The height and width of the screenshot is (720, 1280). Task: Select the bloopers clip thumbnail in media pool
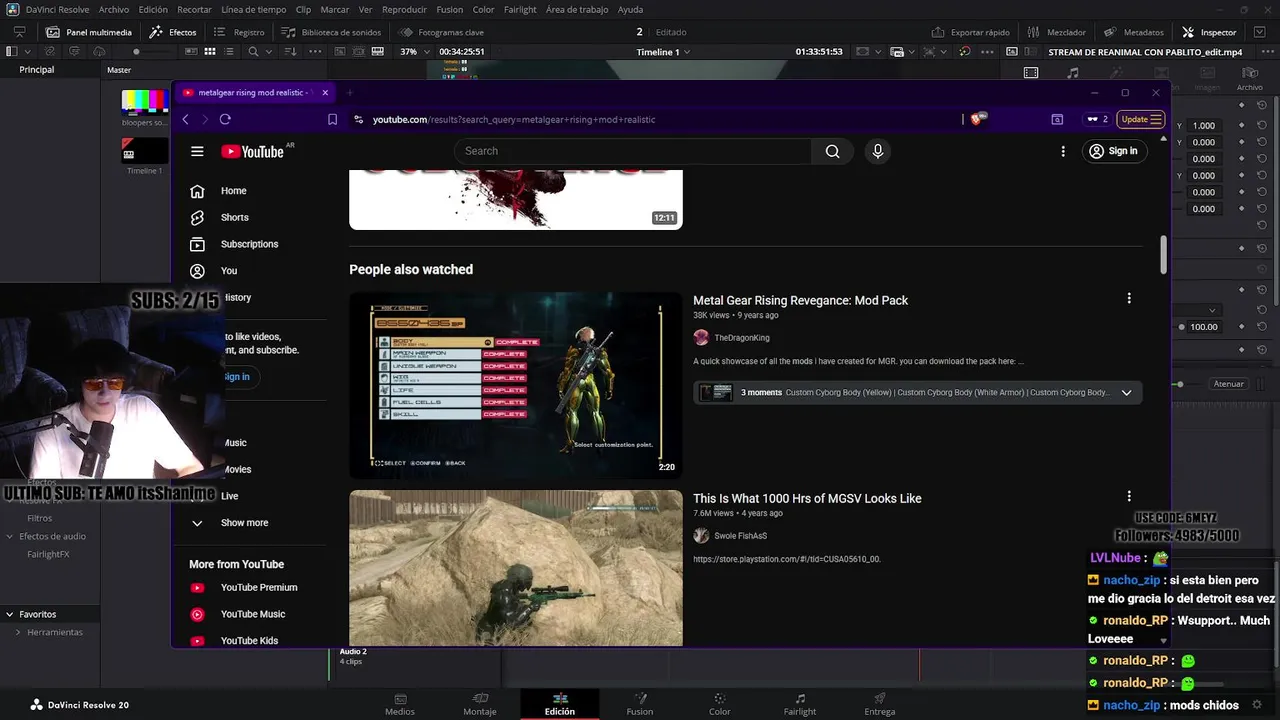point(144,102)
